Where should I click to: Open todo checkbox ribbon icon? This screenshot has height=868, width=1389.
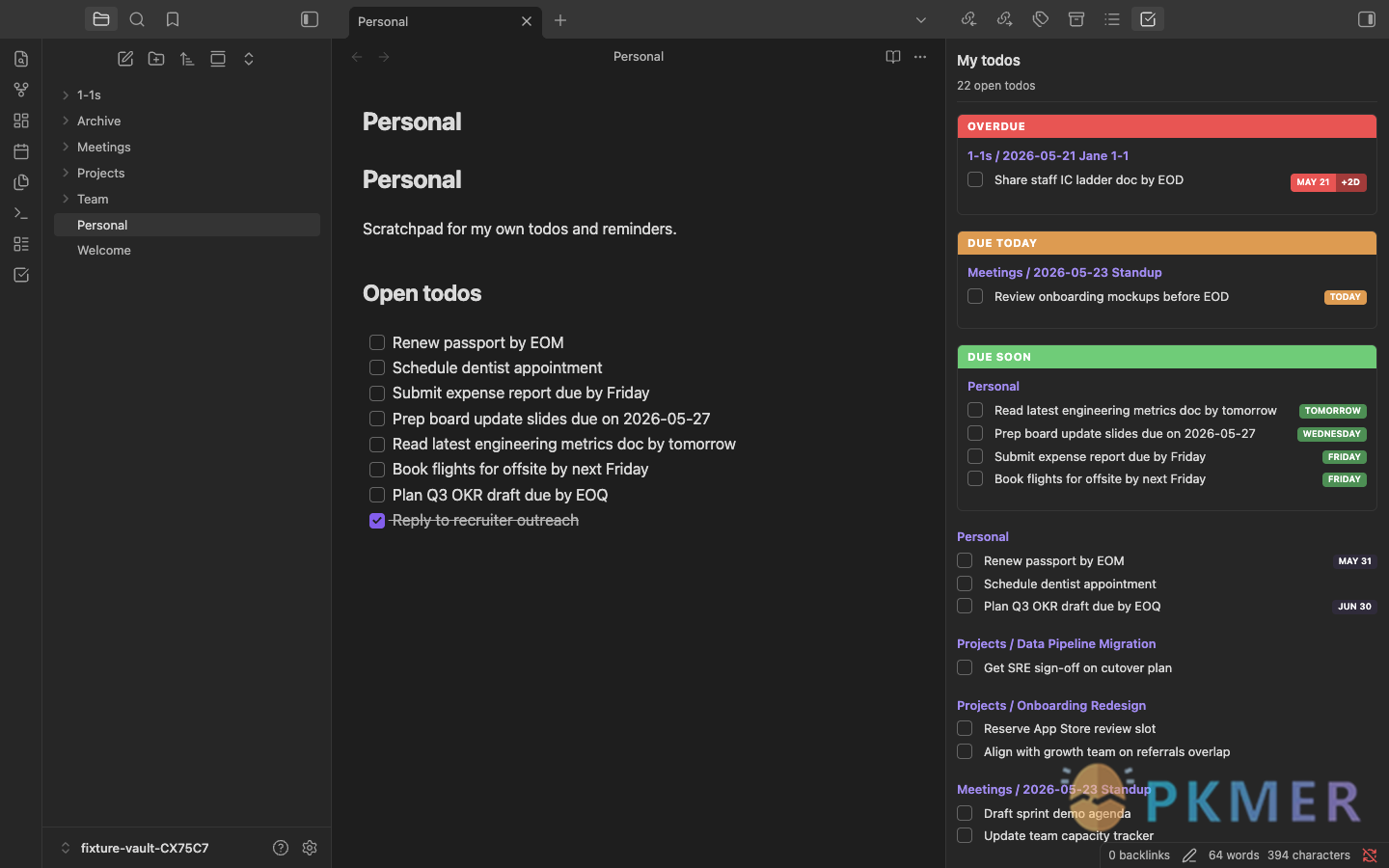coord(21,275)
